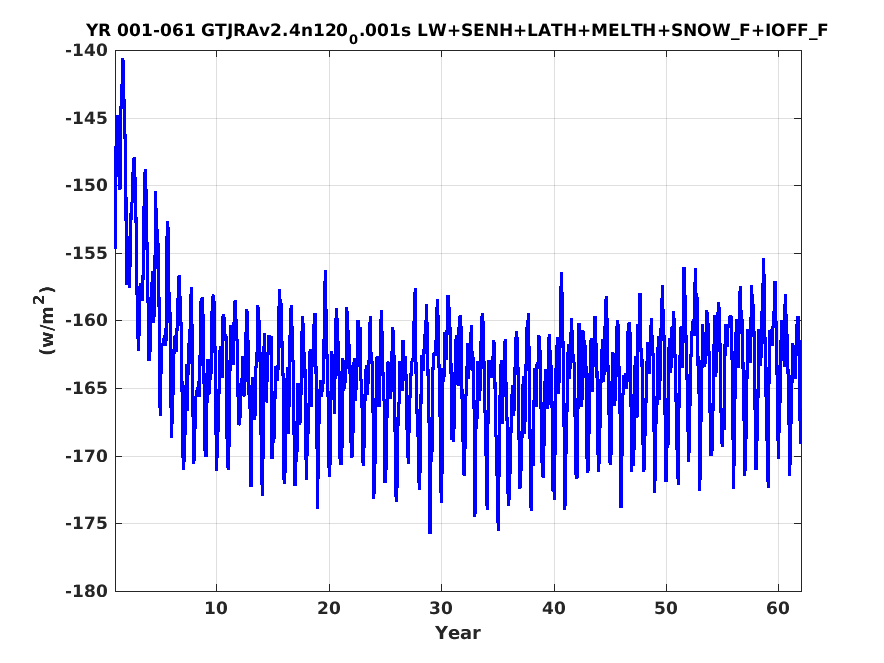The image size is (884, 663).
Task: Select the 'Year' x-axis label
Action: tap(457, 633)
